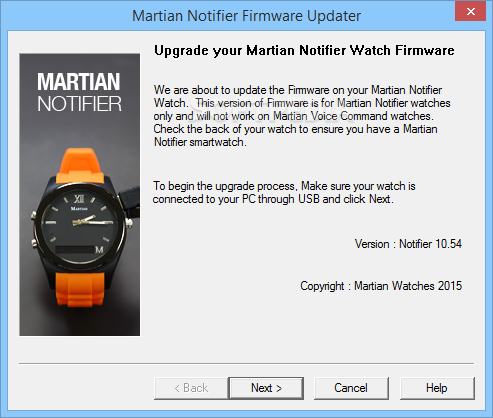The height and width of the screenshot is (418, 493).
Task: Click the XII numeral on the watch dial
Action: (79, 199)
